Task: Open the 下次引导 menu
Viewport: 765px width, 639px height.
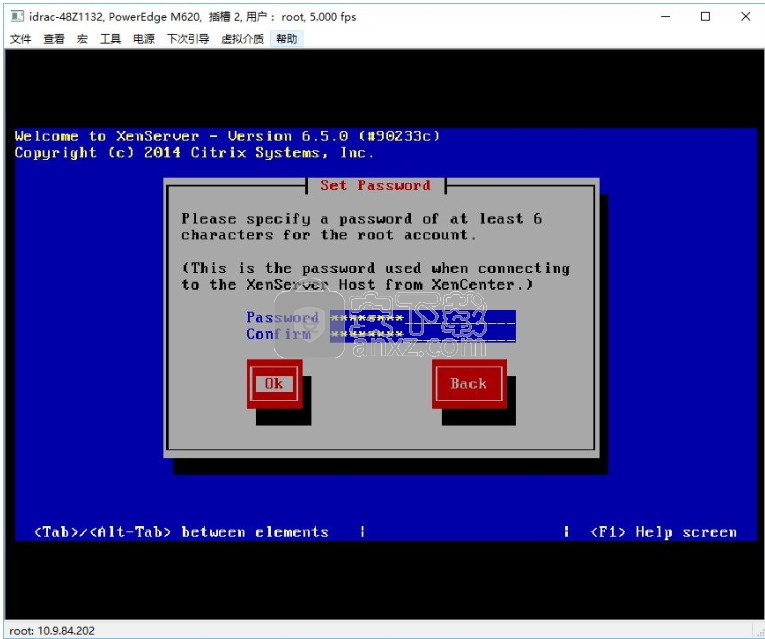Action: tap(188, 39)
